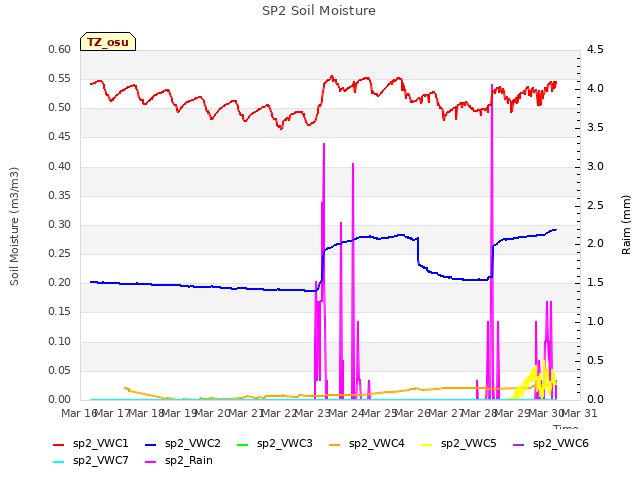The image size is (640, 480).
Task: Click the blue sp2_VWC2 legend swatch
Action: point(151,444)
